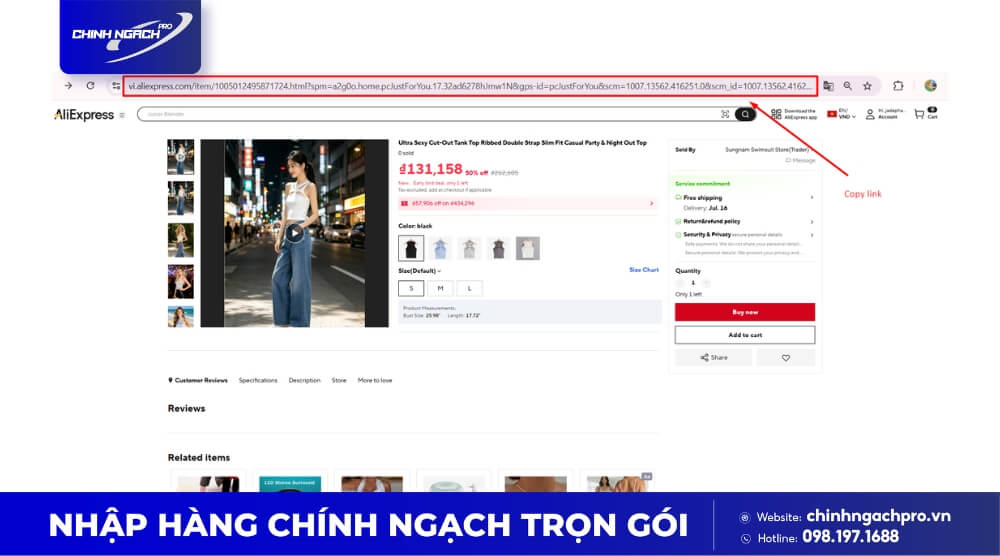Open the Sungnam Swimsuit Store link
Image resolution: width=1000 pixels, height=556 pixels.
pyautogui.click(x=767, y=150)
